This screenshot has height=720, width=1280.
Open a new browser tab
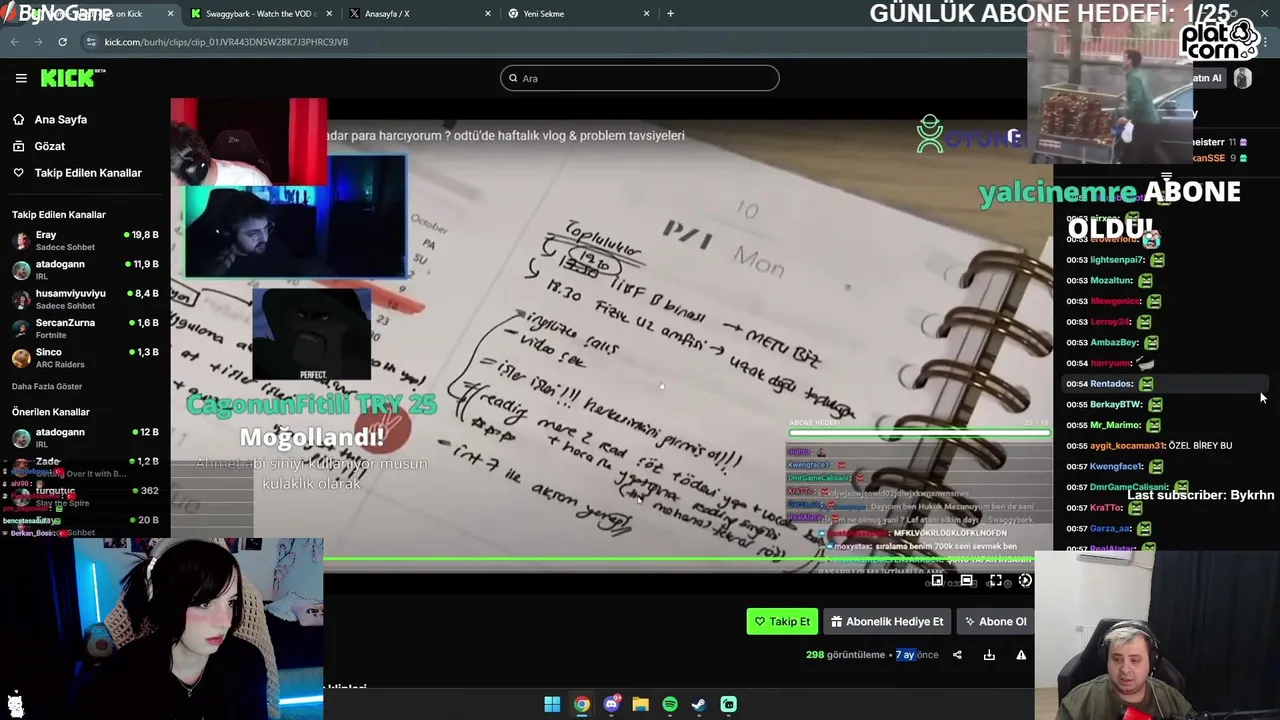coord(670,14)
